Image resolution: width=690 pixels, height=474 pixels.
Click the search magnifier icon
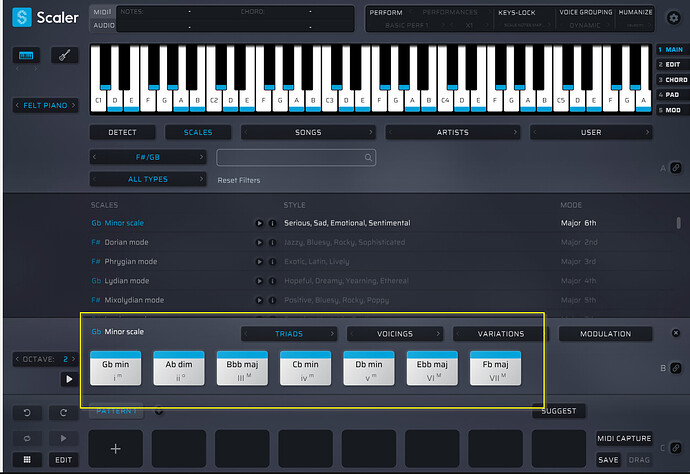tap(368, 158)
